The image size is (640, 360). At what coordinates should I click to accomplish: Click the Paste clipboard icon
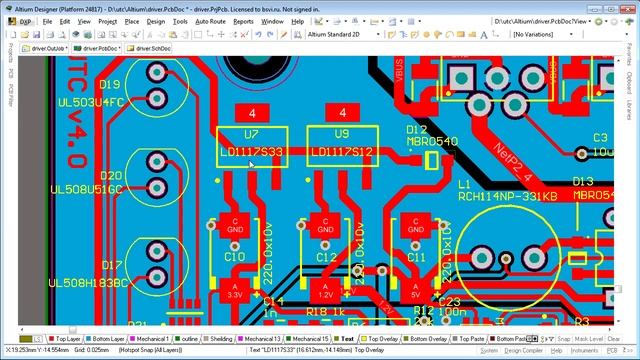[173, 35]
